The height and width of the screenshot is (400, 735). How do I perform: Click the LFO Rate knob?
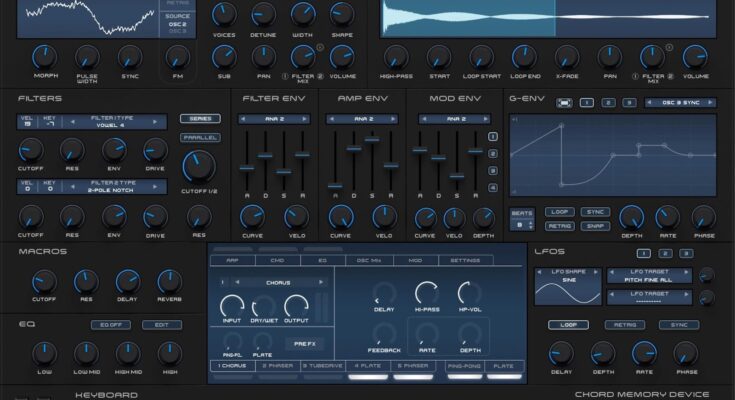645,353
